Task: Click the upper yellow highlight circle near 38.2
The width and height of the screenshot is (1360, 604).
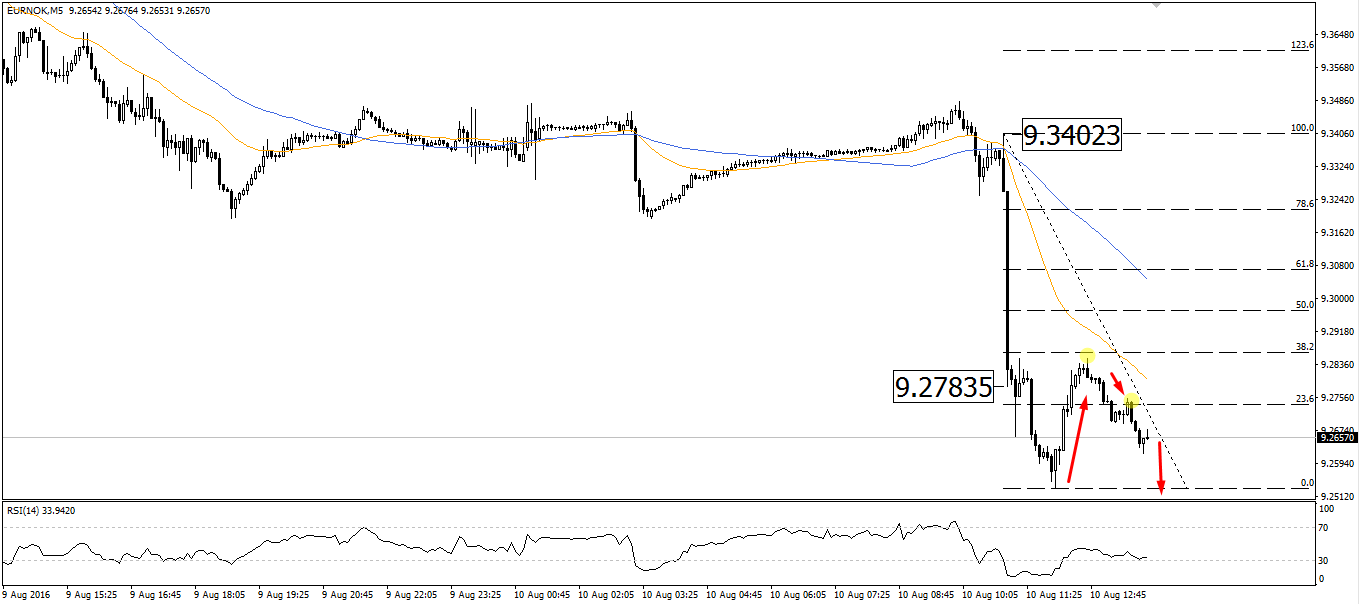Action: 1087,355
